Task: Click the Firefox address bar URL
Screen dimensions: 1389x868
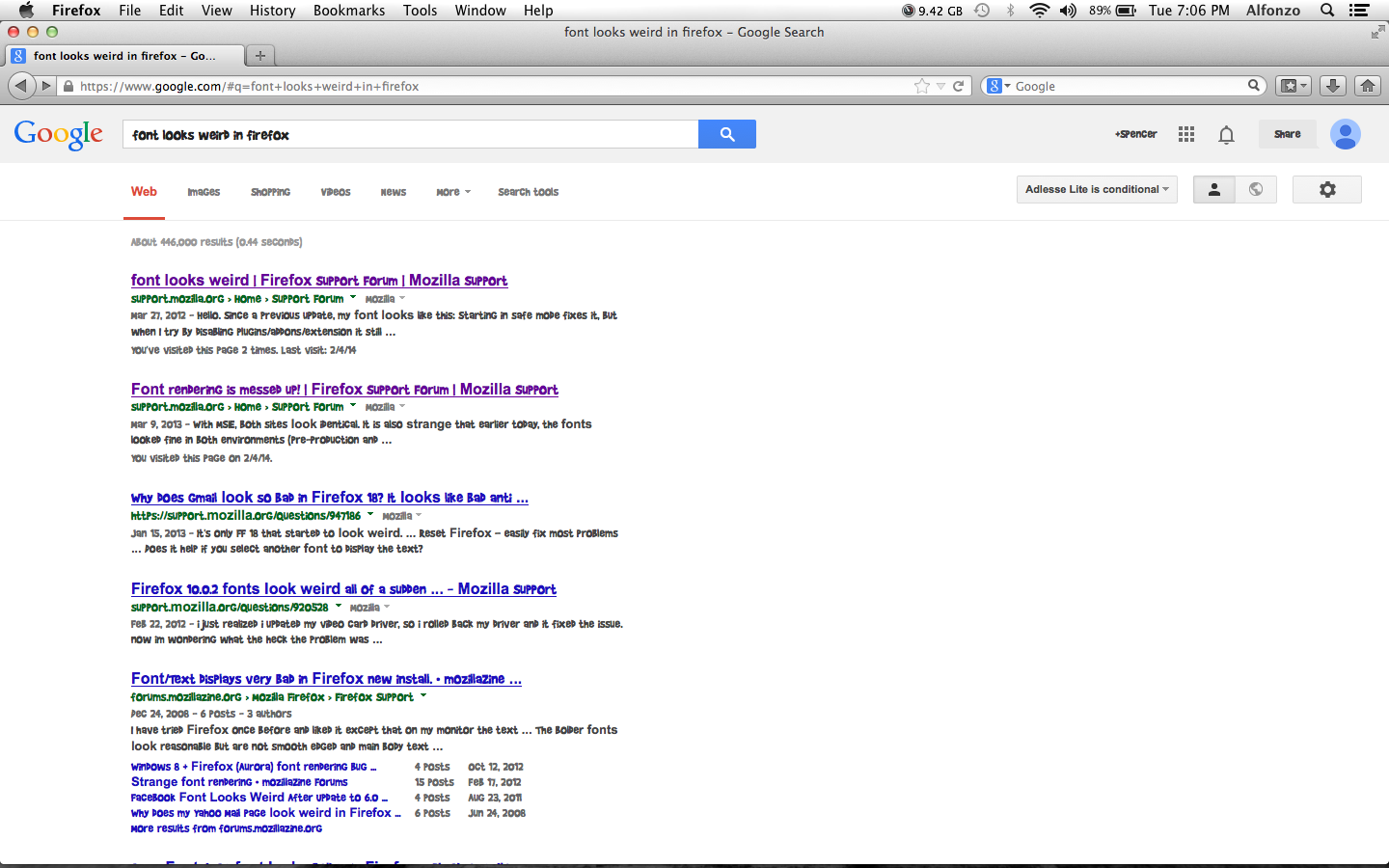Action: tap(249, 86)
